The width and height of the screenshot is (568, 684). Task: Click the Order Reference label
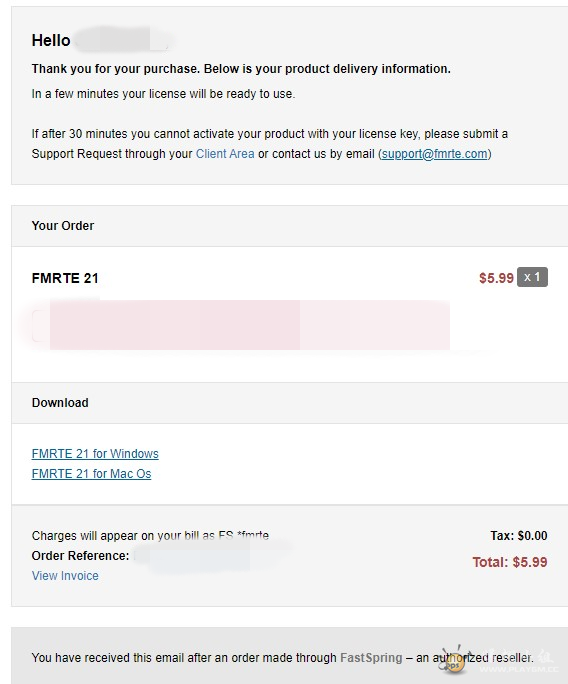click(80, 556)
